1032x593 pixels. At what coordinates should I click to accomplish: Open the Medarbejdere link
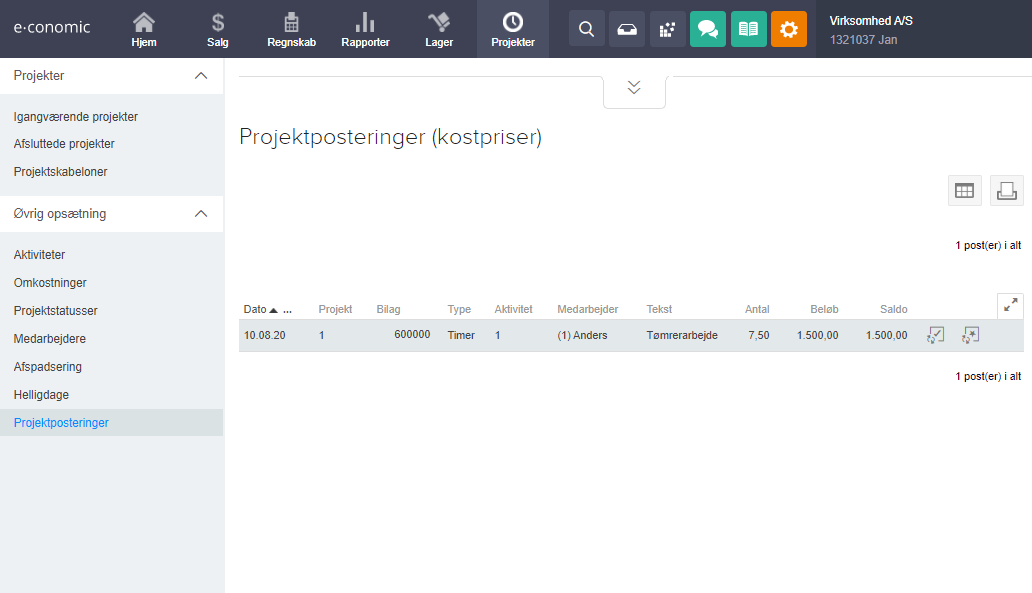(x=47, y=338)
